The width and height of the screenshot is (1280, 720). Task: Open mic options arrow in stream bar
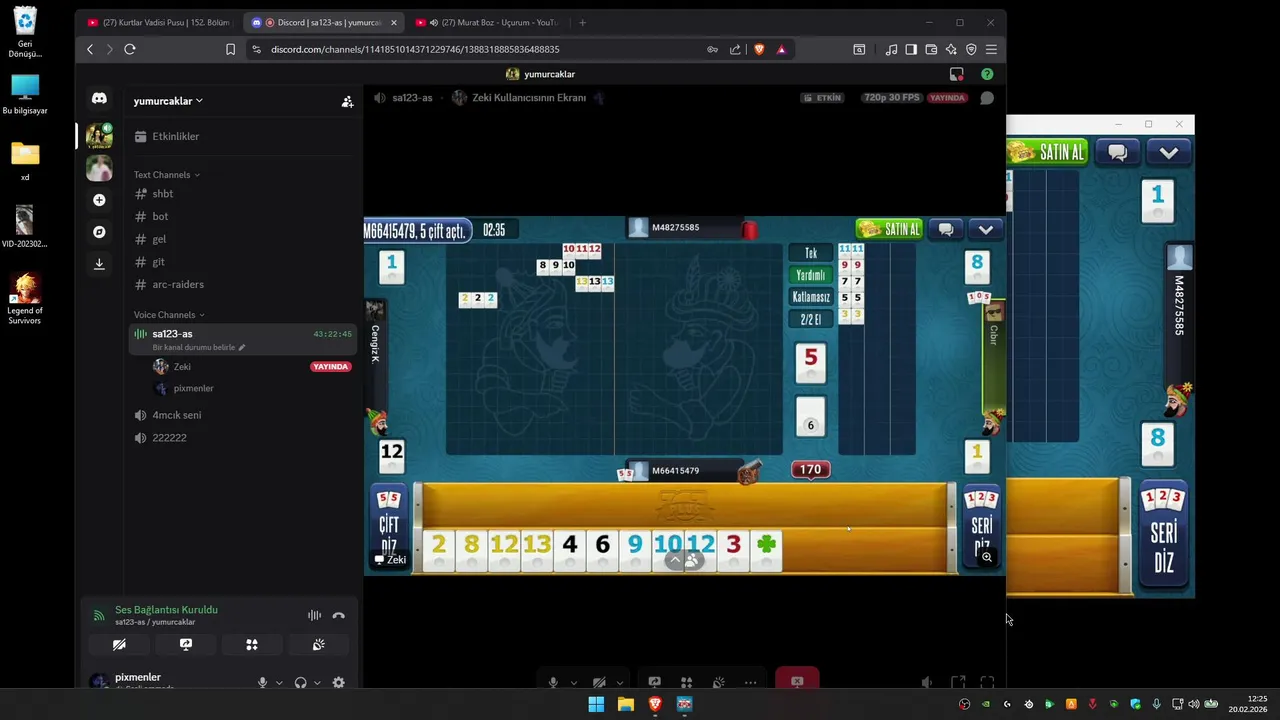coord(574,683)
